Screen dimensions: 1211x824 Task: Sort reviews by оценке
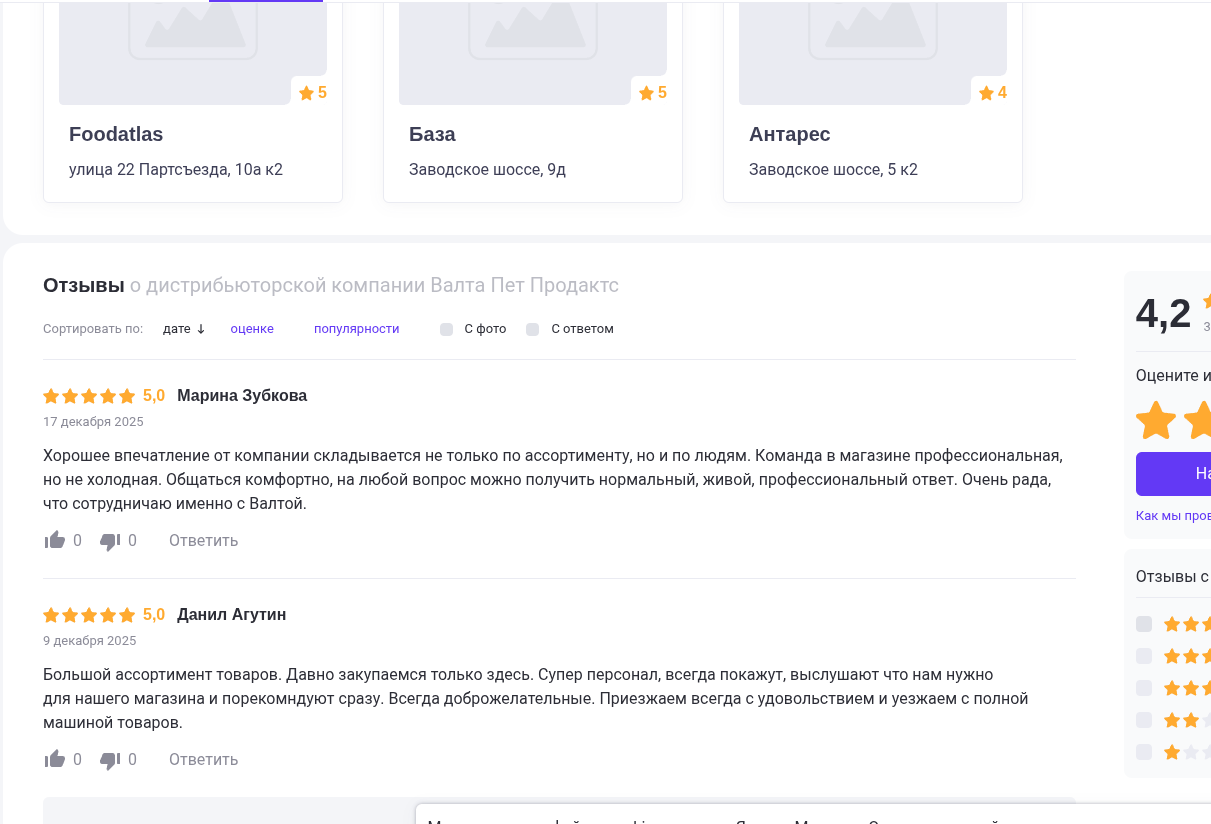(252, 329)
